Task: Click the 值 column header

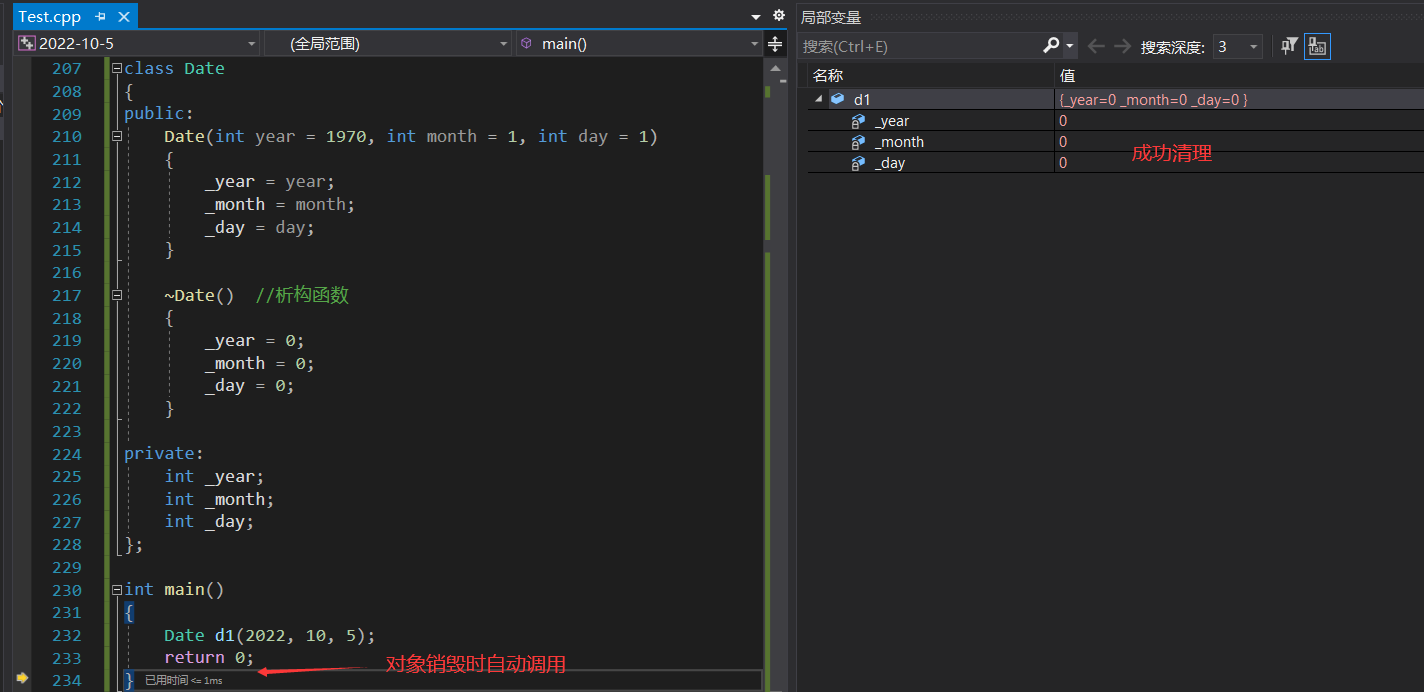Action: point(1068,76)
